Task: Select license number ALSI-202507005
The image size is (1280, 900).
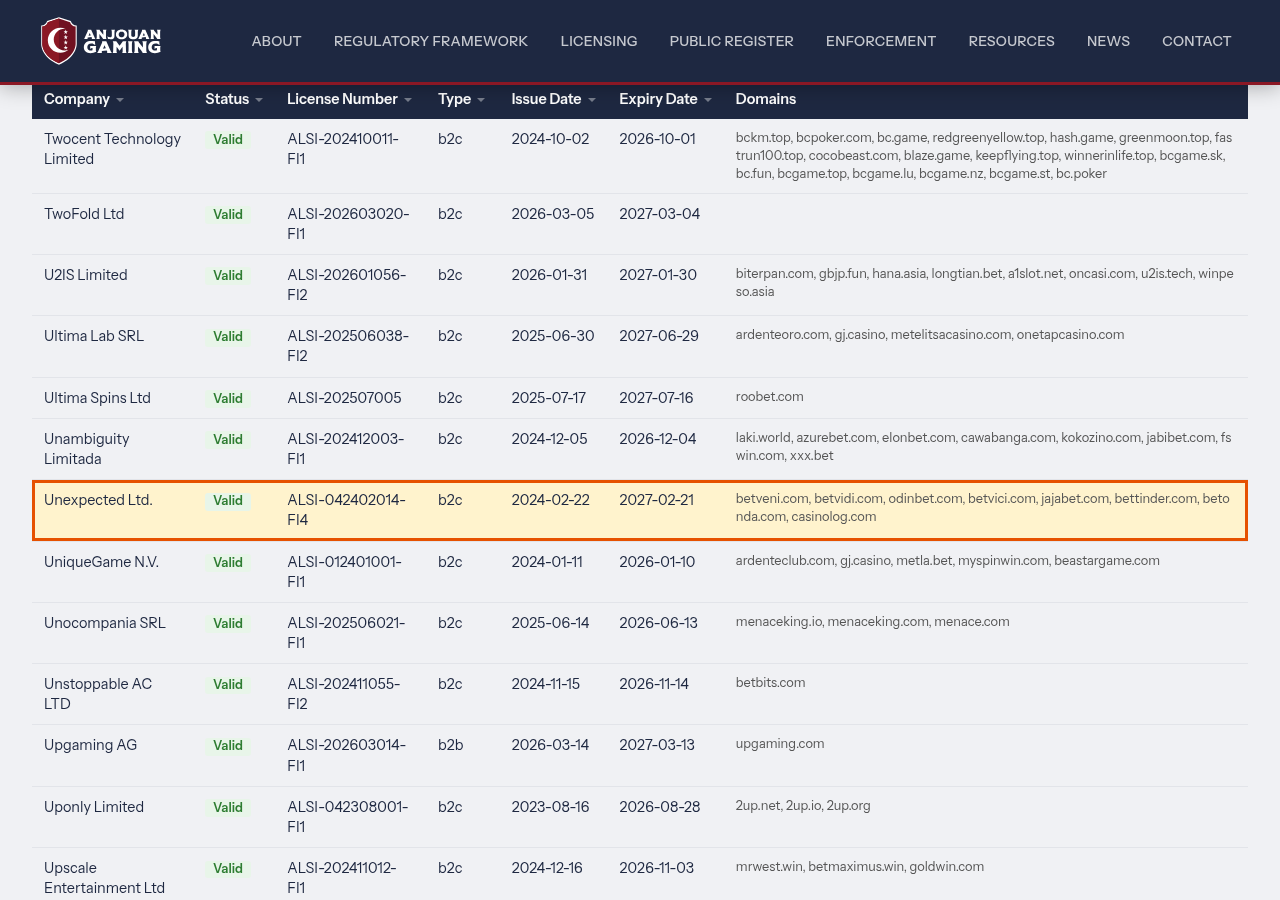Action: pos(344,398)
